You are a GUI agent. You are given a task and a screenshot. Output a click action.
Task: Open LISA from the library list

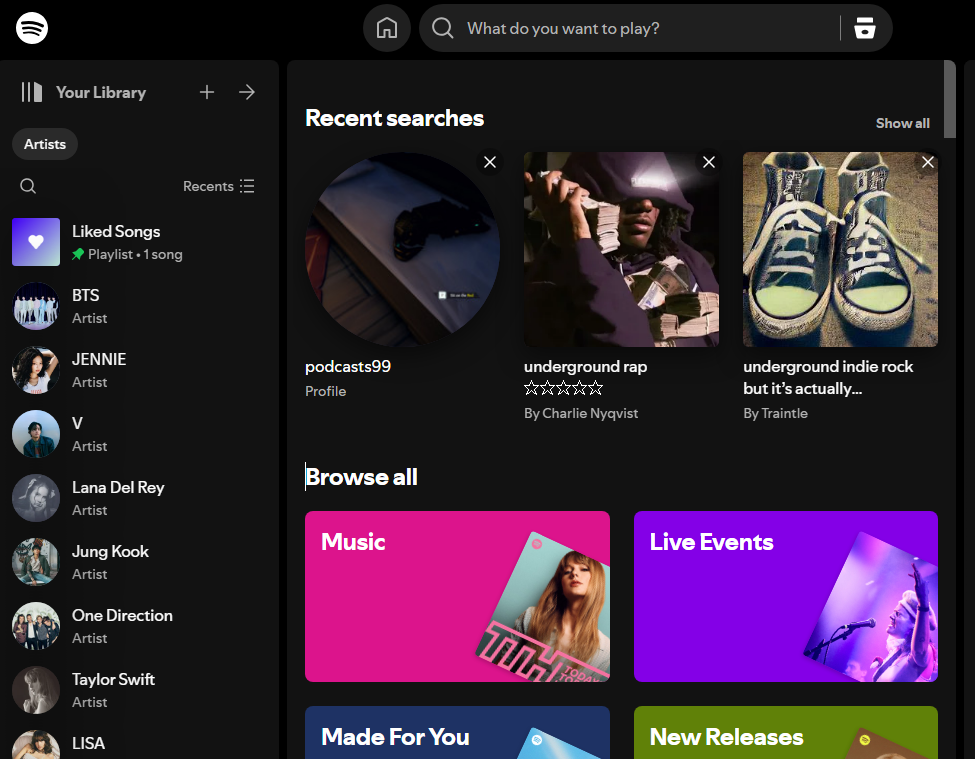click(x=139, y=742)
